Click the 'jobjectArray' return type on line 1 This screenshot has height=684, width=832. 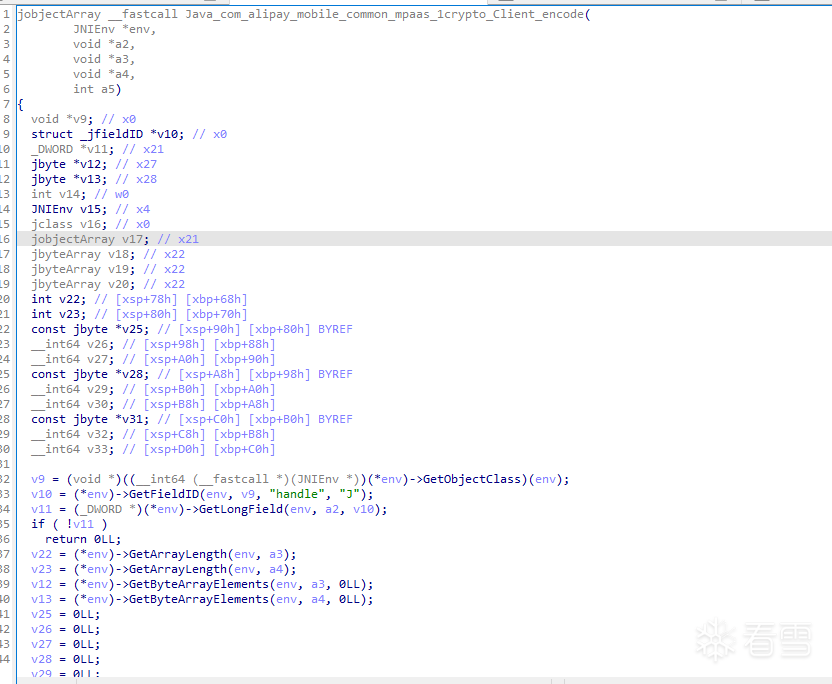59,14
